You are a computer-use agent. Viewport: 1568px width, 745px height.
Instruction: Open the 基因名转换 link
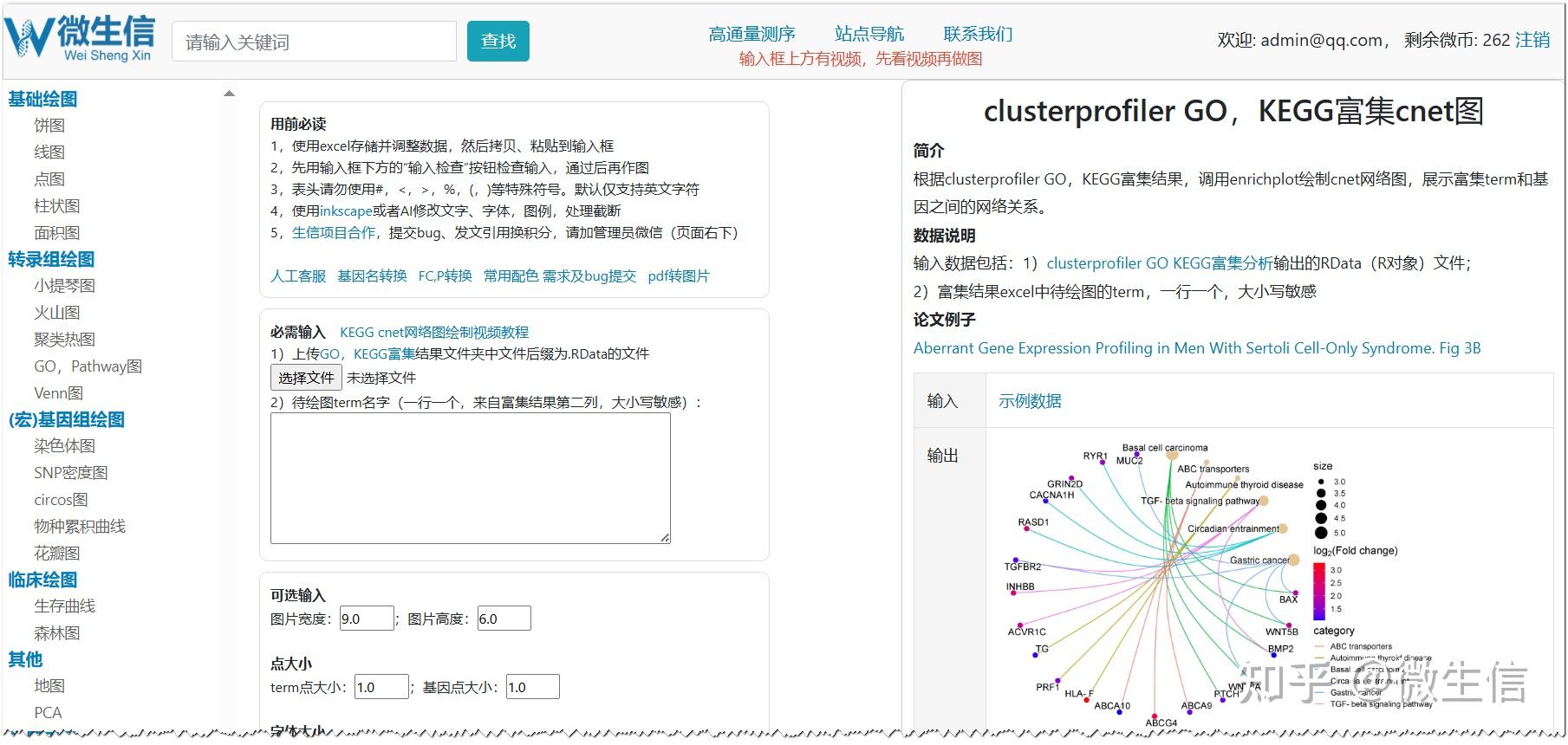tap(372, 275)
